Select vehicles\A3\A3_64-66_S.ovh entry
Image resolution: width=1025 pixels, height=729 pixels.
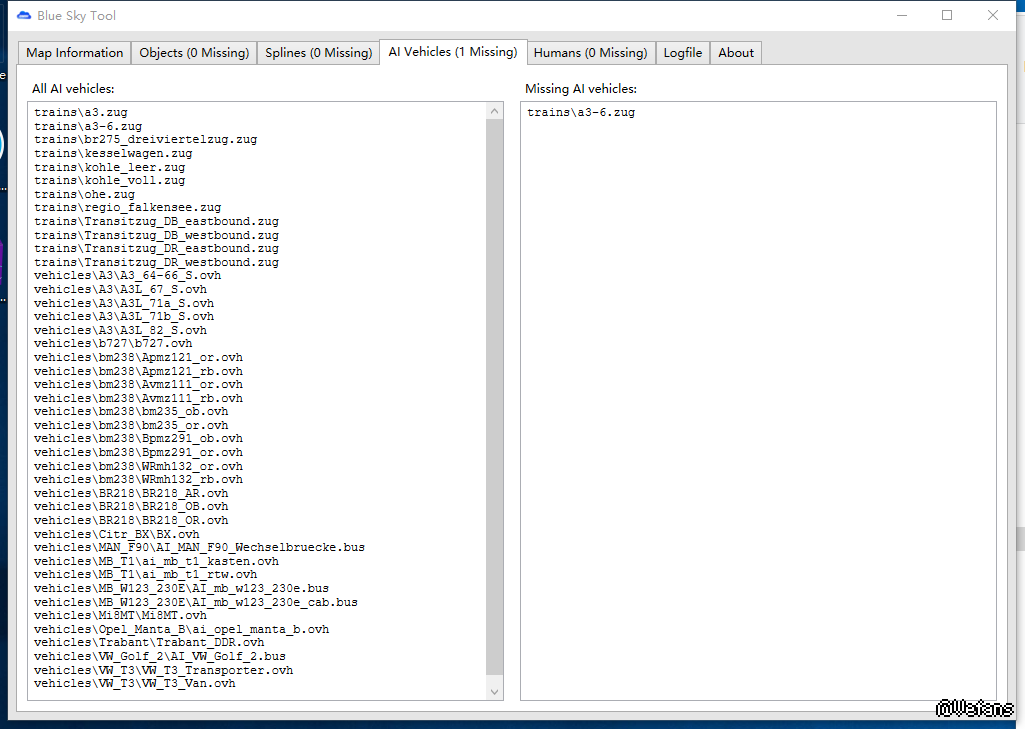127,275
